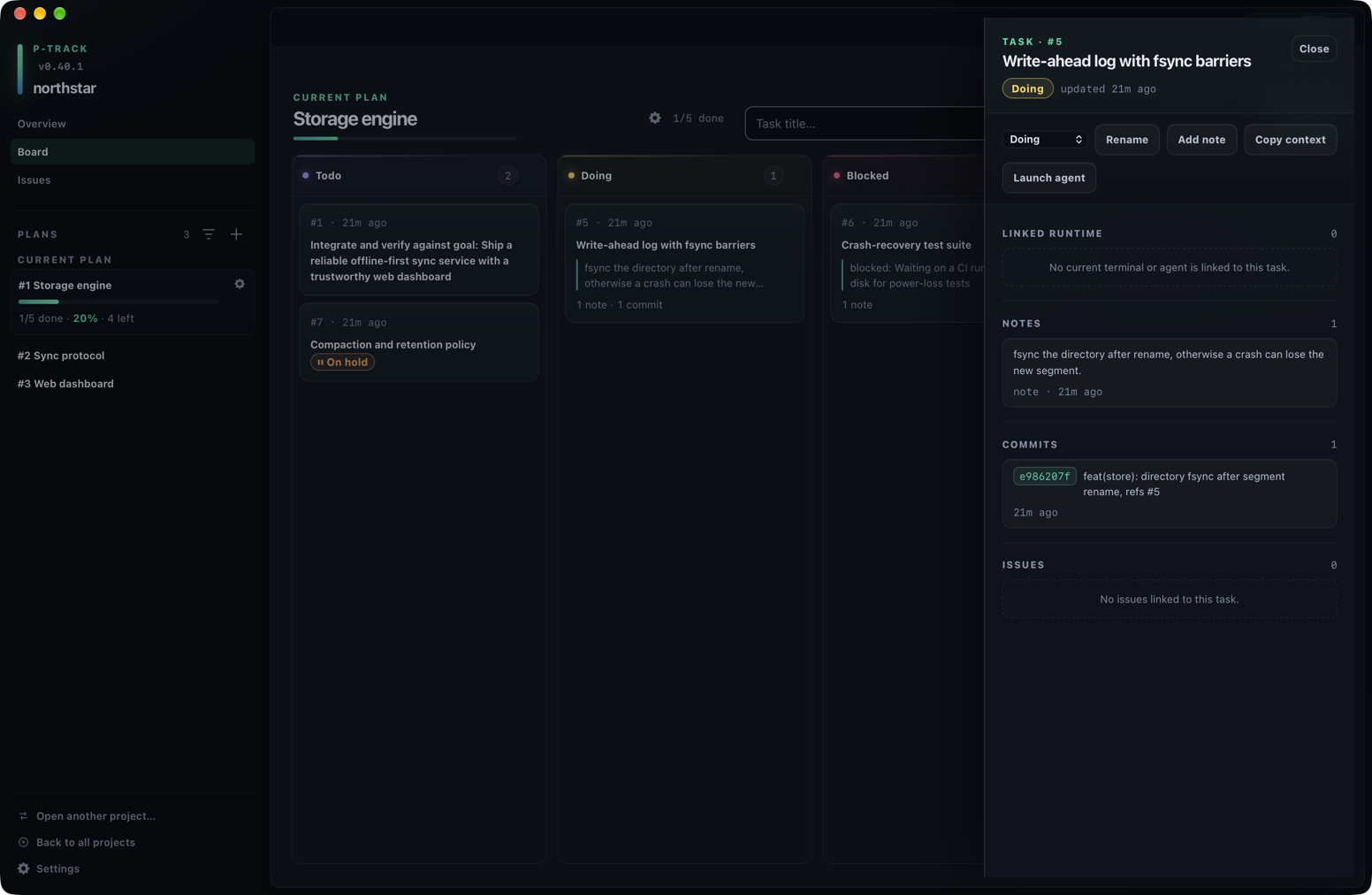Open settings gear for #1 Storage engine plan

(x=240, y=284)
